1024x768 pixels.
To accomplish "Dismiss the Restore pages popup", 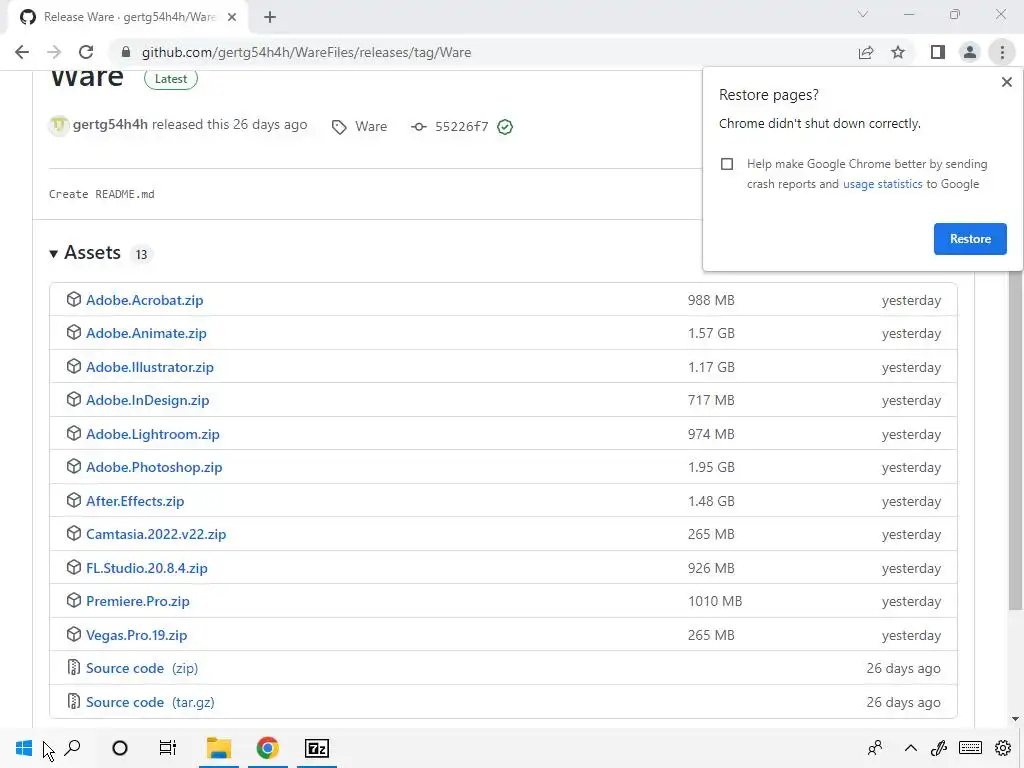I will click(x=1006, y=82).
